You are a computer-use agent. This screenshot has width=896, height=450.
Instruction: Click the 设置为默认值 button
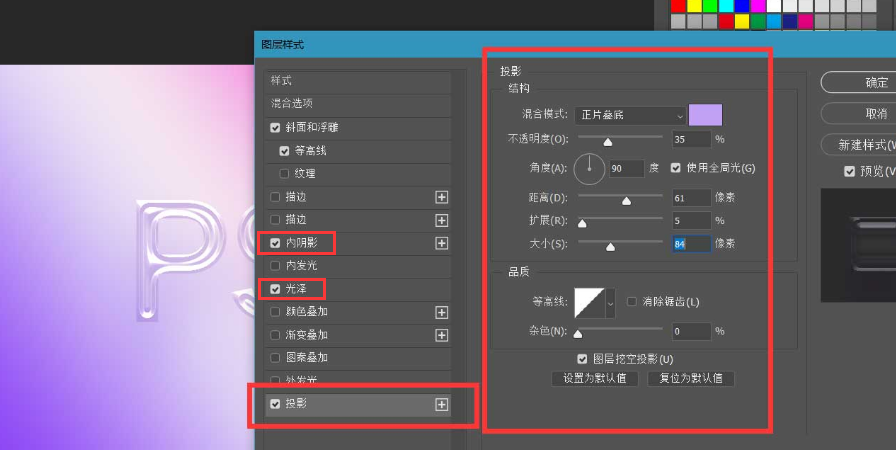coord(594,379)
